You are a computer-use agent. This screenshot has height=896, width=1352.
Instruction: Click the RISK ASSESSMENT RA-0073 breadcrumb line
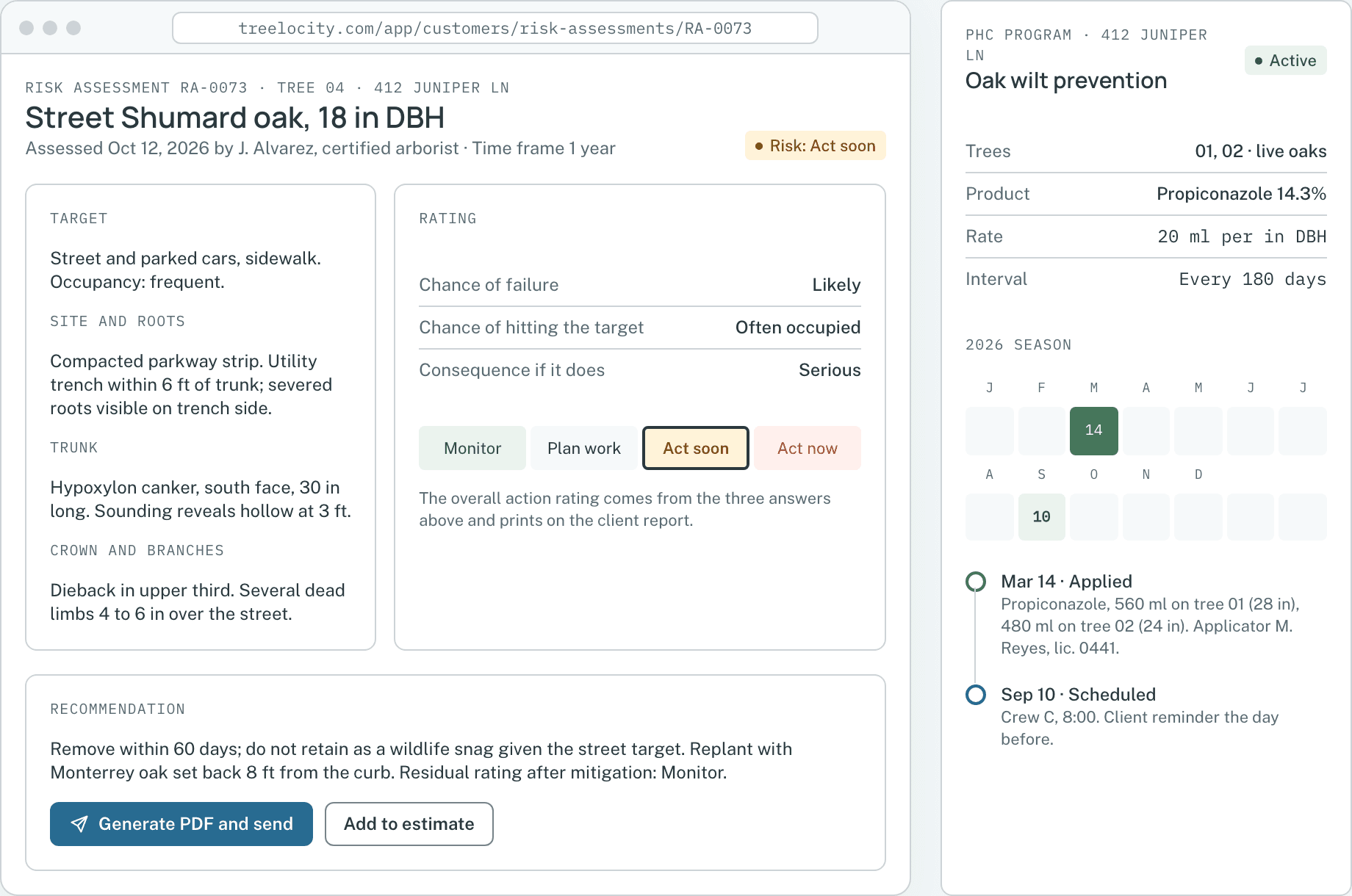click(267, 88)
